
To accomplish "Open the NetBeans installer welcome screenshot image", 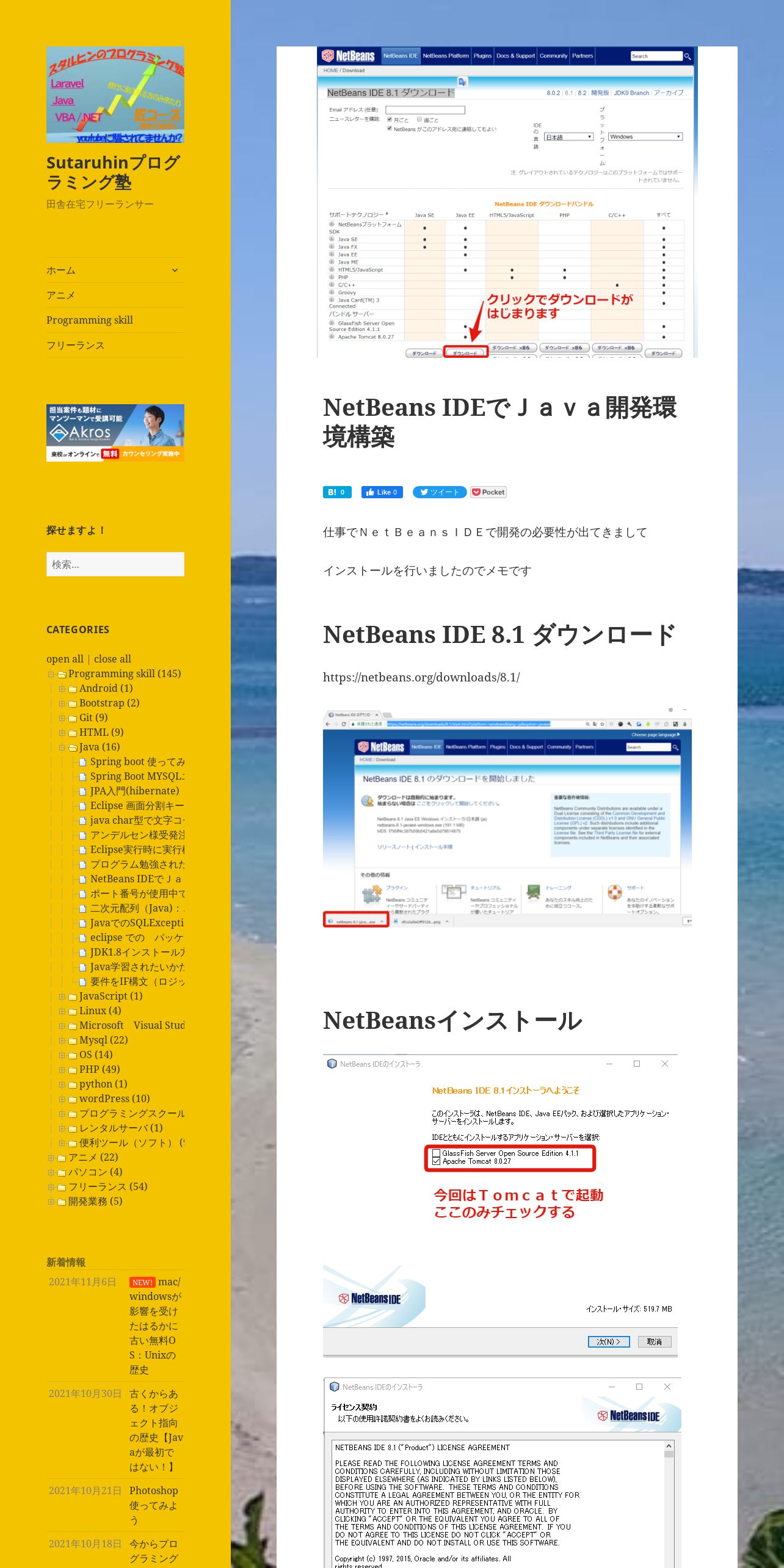I will (500, 1205).
